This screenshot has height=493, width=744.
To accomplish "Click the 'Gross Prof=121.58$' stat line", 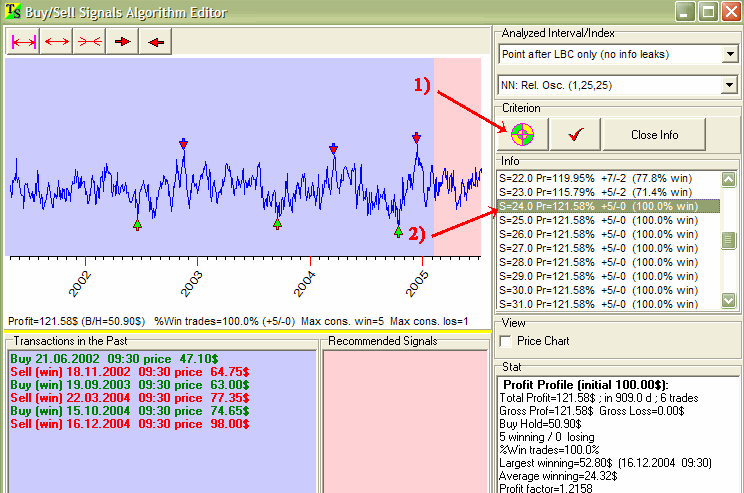I will pyautogui.click(x=592, y=411).
